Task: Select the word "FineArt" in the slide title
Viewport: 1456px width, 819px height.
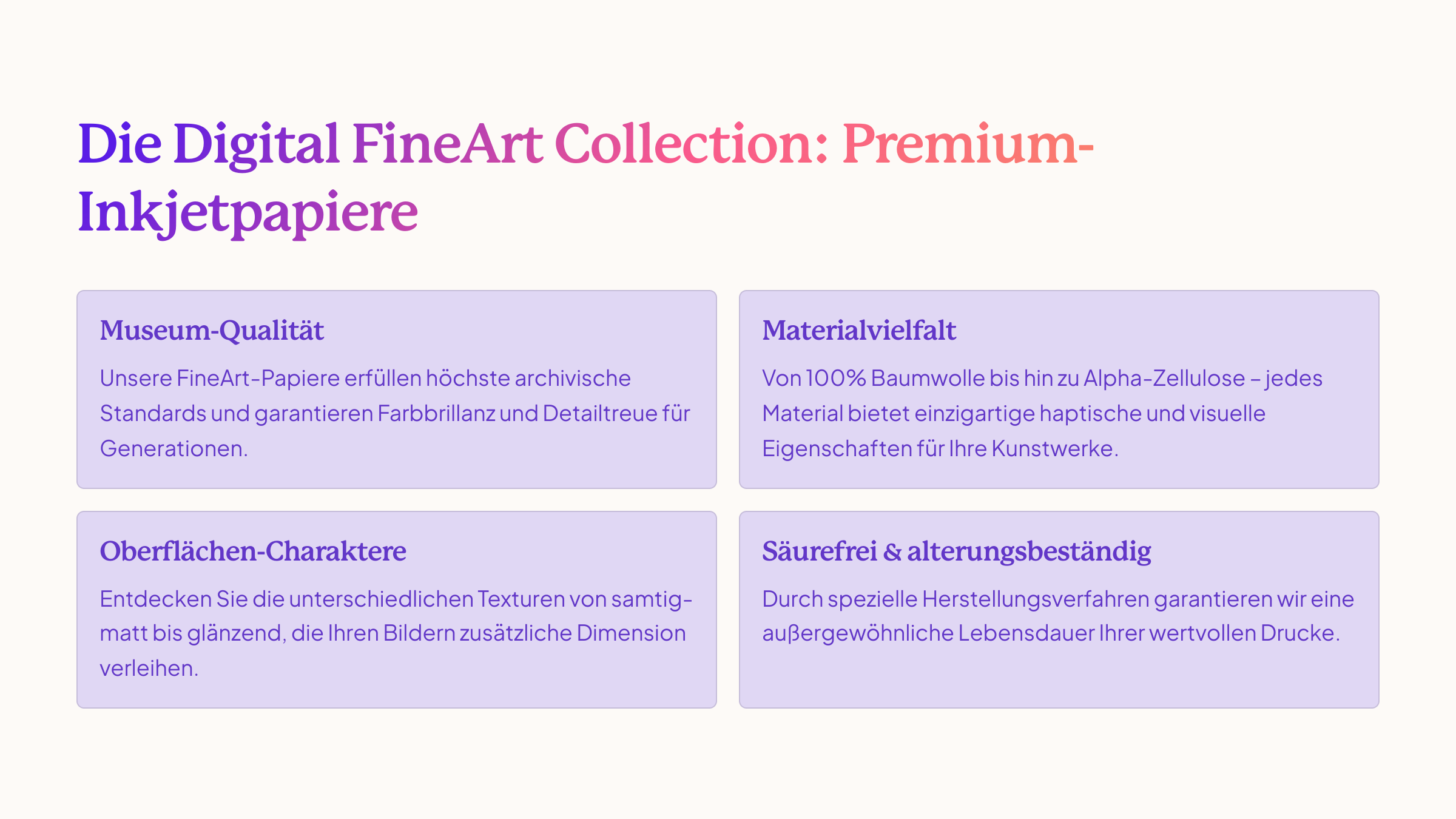Action: (447, 144)
